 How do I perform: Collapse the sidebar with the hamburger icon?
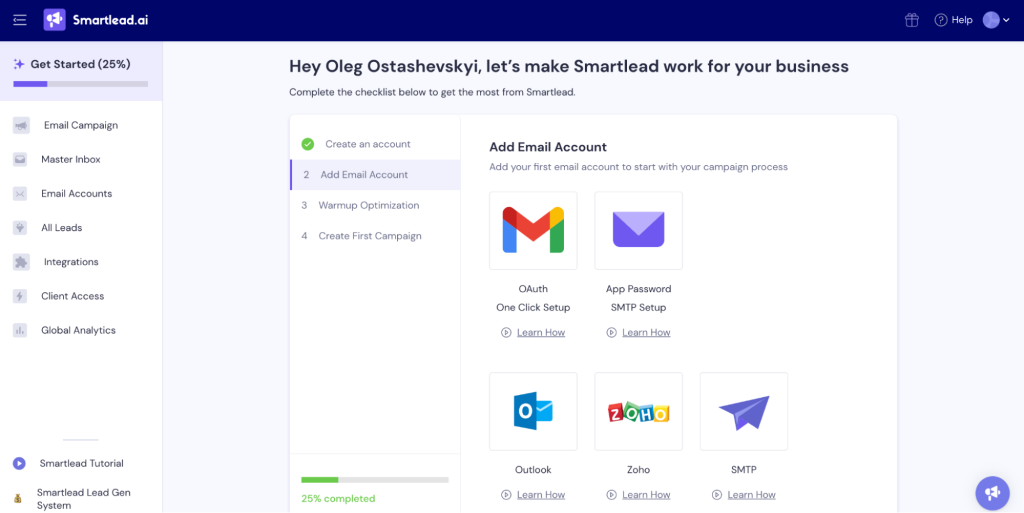click(20, 20)
